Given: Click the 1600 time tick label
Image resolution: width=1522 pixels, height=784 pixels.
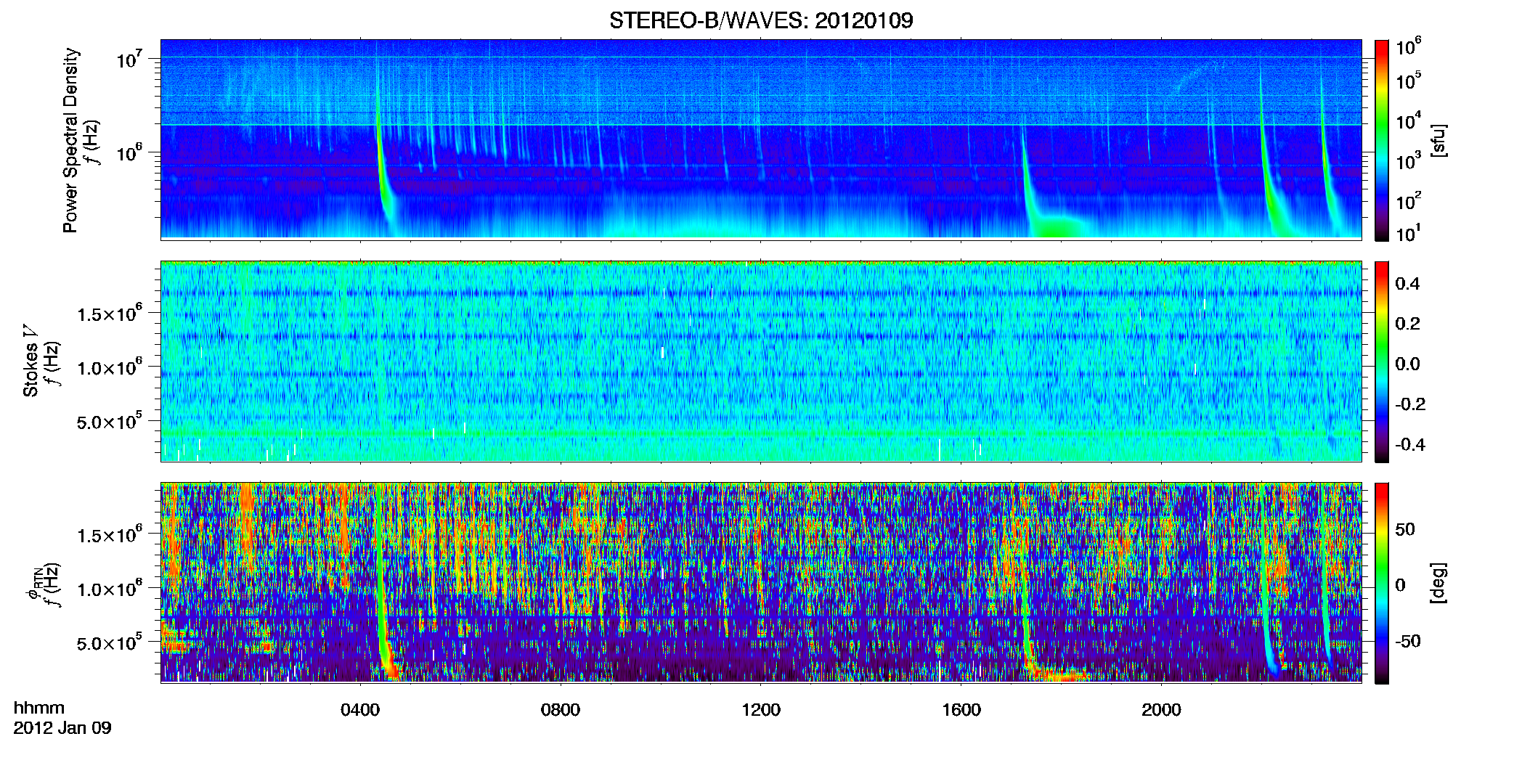Looking at the screenshot, I should point(961,710).
